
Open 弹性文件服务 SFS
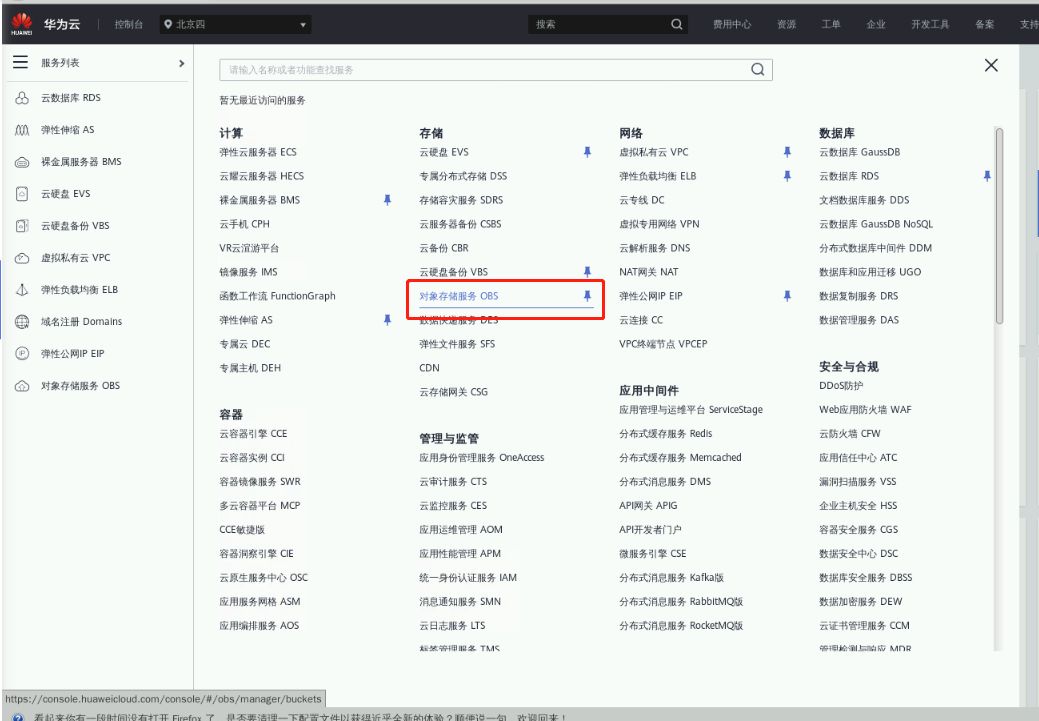457,344
